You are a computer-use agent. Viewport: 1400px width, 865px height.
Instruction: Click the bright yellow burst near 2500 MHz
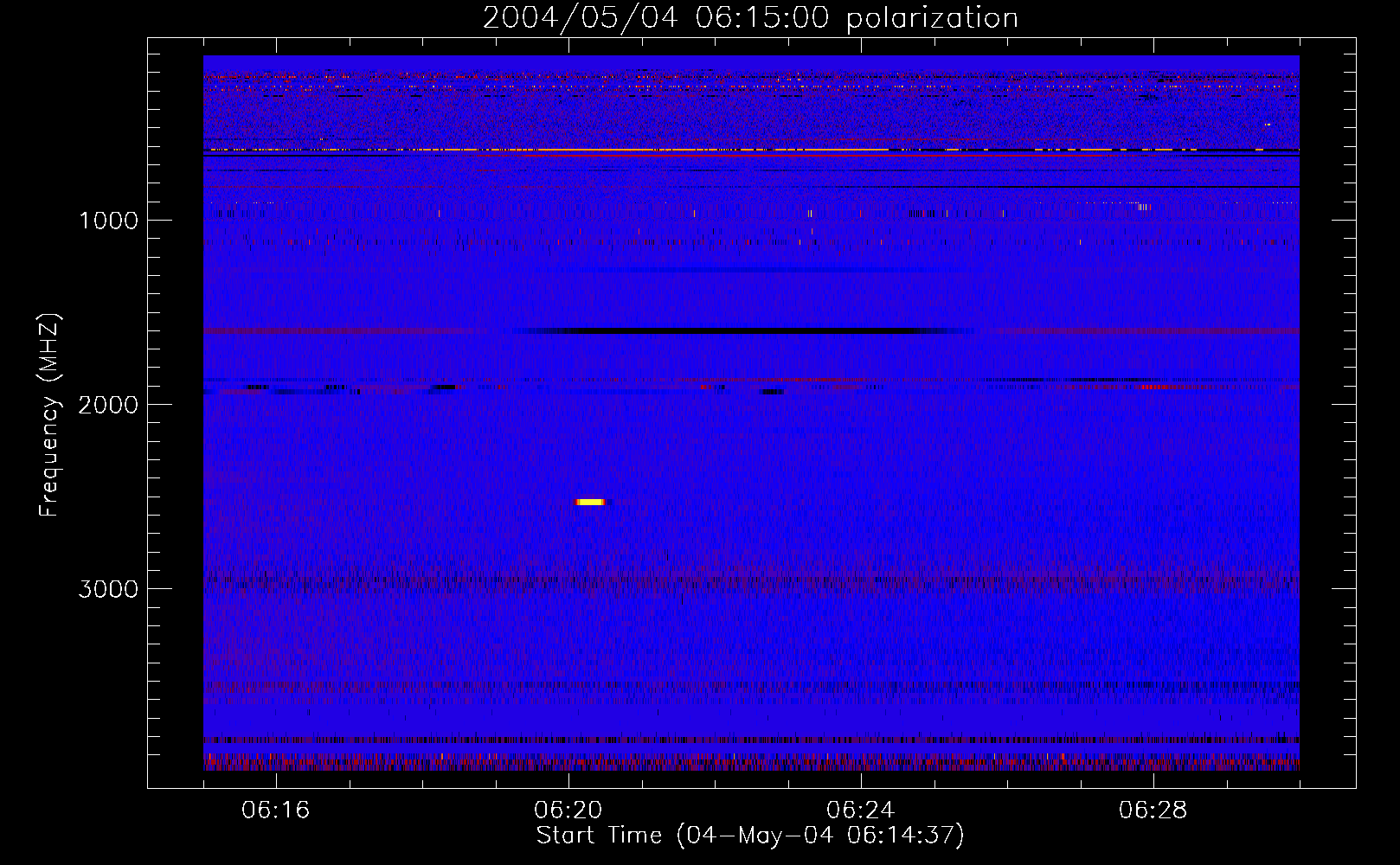592,502
